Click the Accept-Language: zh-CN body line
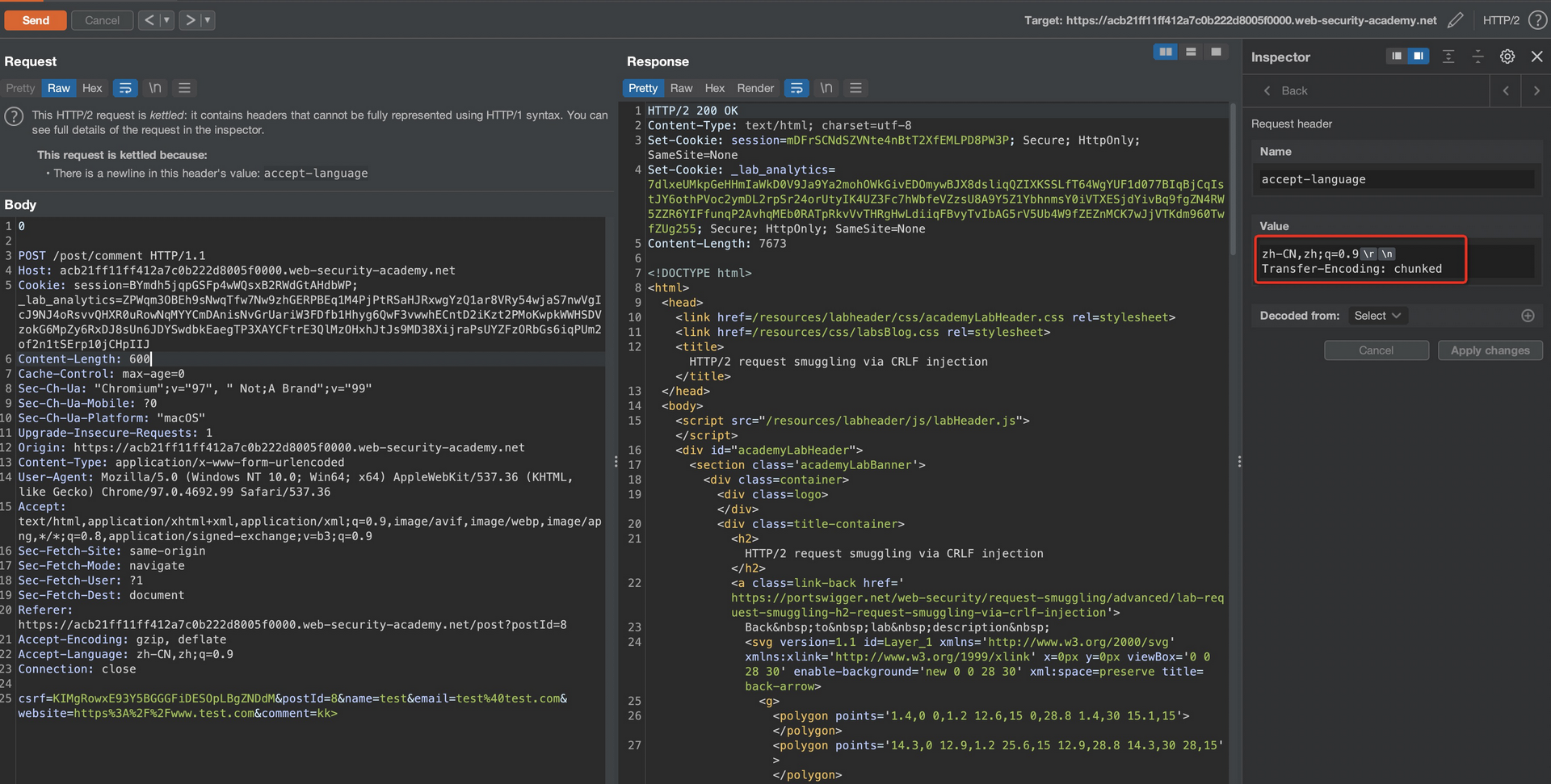Screen dimensions: 1551x784 pos(126,655)
